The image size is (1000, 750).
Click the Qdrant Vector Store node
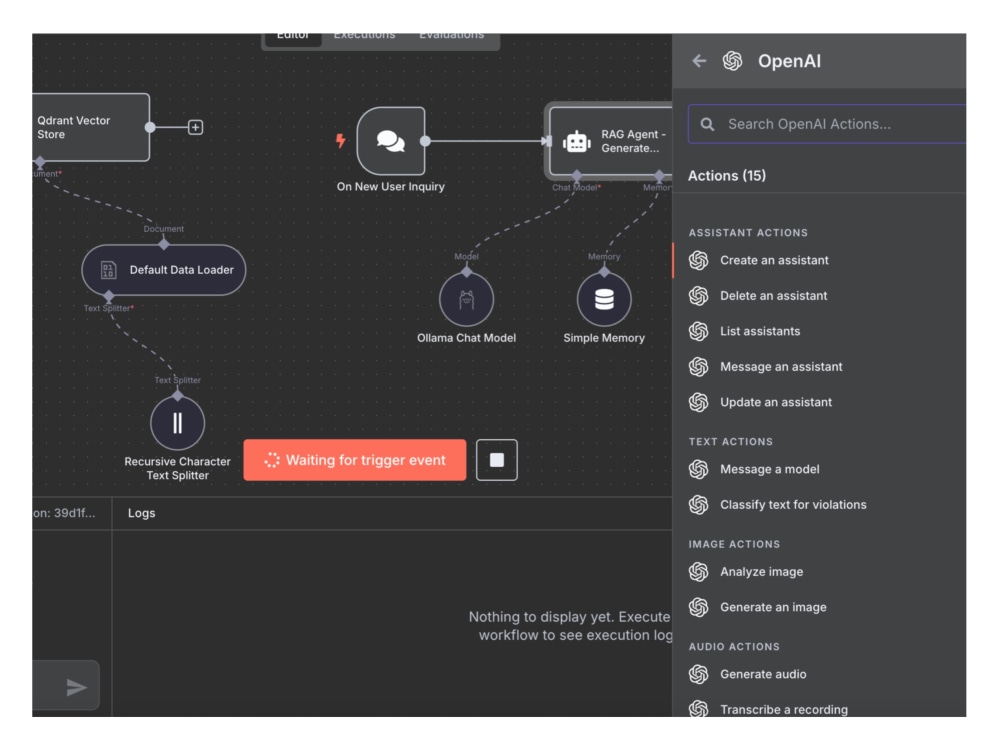click(x=91, y=128)
